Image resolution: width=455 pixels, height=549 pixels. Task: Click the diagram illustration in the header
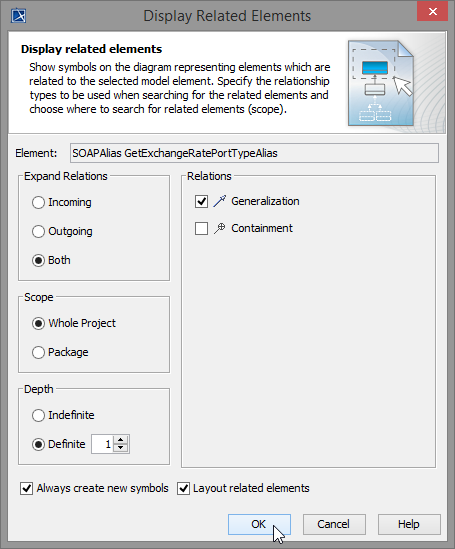382,83
